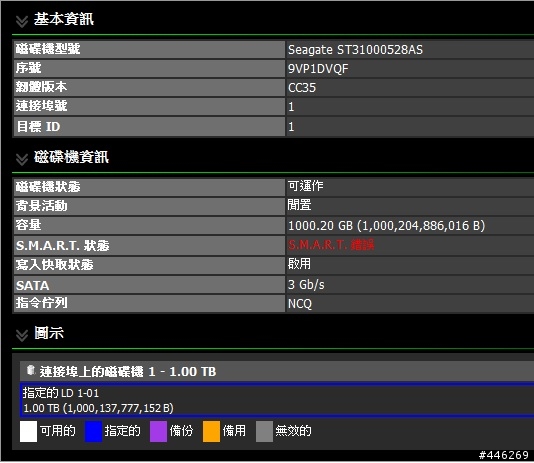Image resolution: width=534 pixels, height=463 pixels.
Task: Click the 磁碟機資訊 section title
Action: coord(71,157)
